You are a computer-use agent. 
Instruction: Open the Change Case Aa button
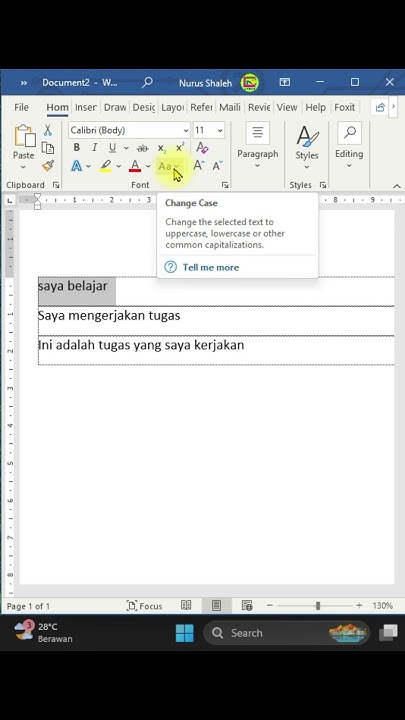coord(169,166)
